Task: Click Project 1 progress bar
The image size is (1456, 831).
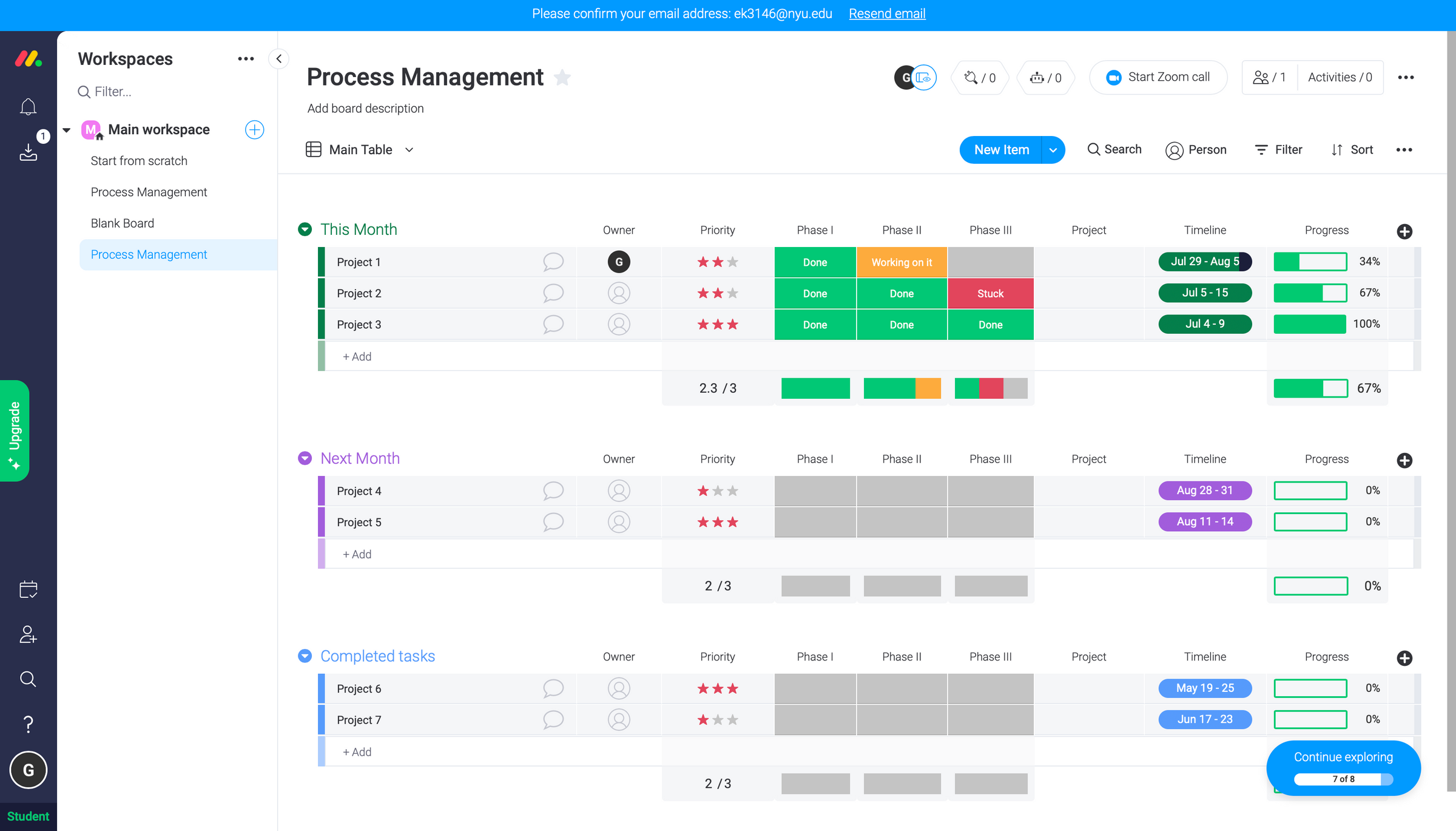Action: (x=1310, y=262)
